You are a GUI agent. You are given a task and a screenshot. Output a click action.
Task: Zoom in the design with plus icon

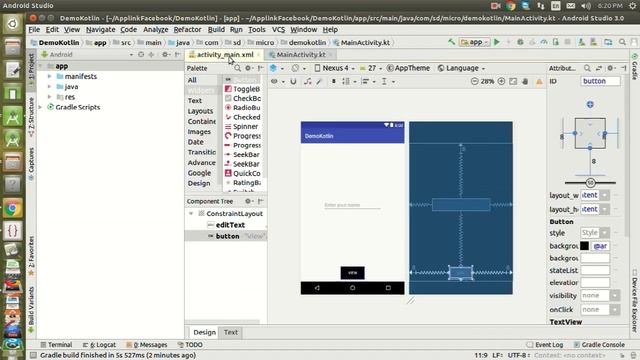tap(501, 81)
